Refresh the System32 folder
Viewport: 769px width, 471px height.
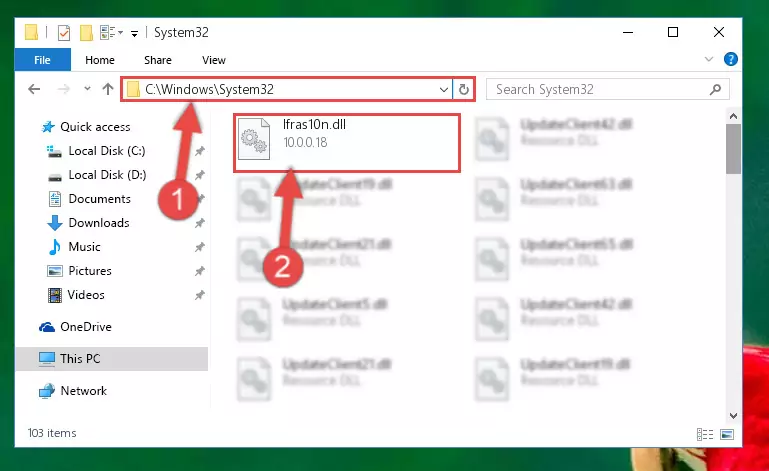coord(463,89)
